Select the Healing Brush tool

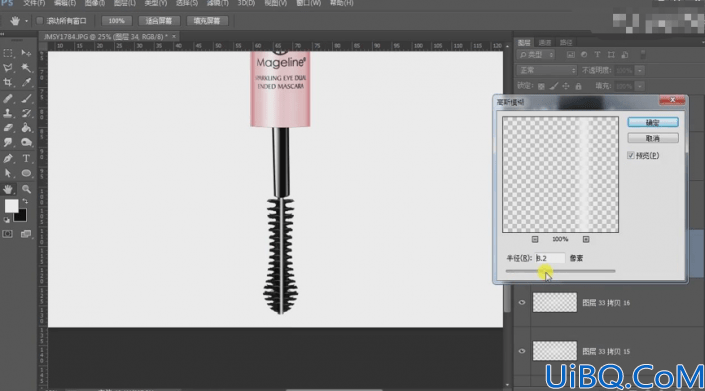point(8,98)
